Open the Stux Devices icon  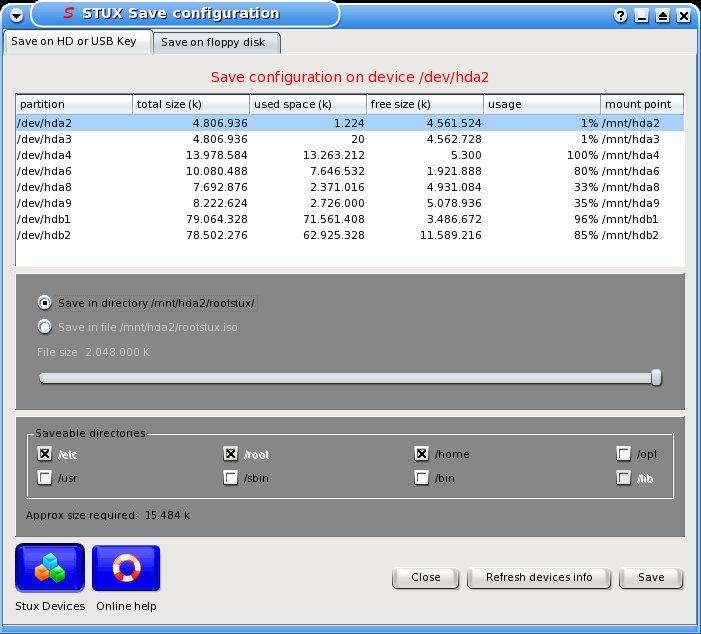click(50, 568)
